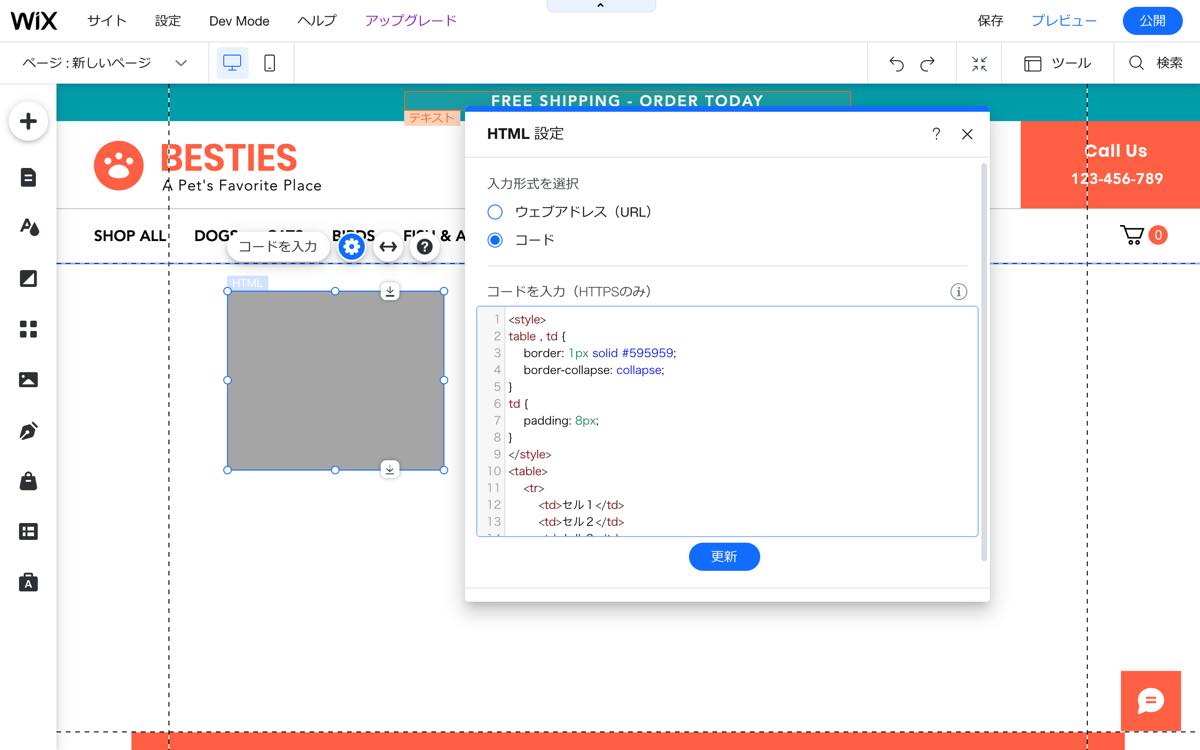Select the コード radio button

point(495,240)
